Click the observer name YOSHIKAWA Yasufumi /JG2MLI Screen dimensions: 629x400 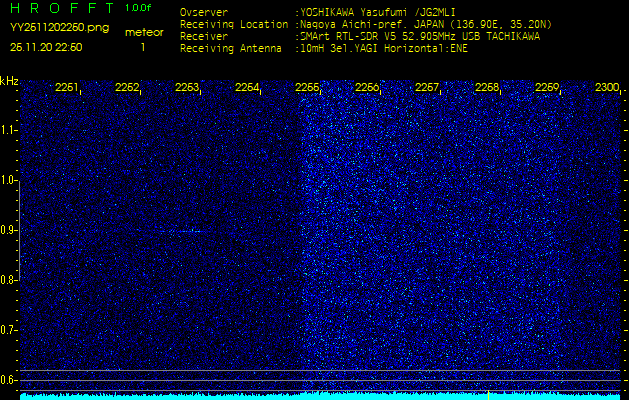[x=377, y=12]
